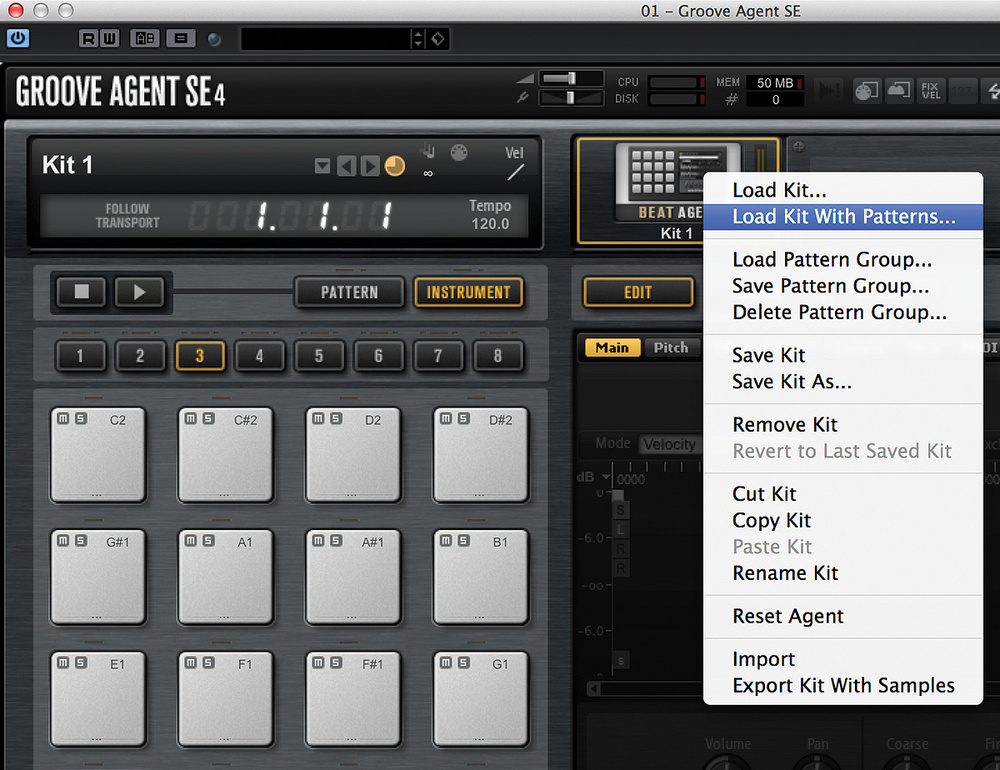Open the Main tab
Image resolution: width=1000 pixels, height=770 pixels.
[x=612, y=348]
